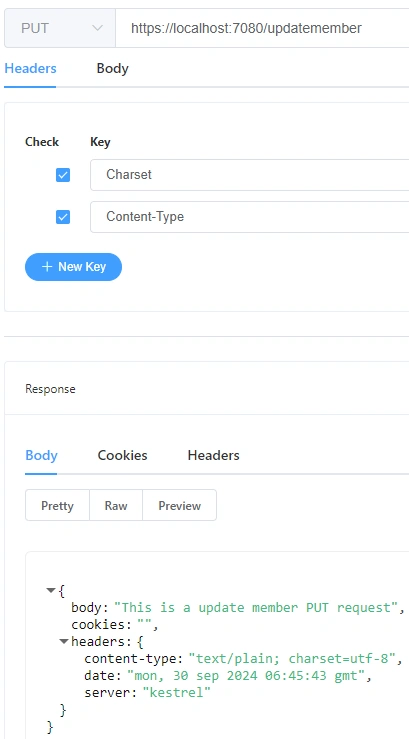The height and width of the screenshot is (739, 409).
Task: Open the response Body tab
Action: coord(41,455)
